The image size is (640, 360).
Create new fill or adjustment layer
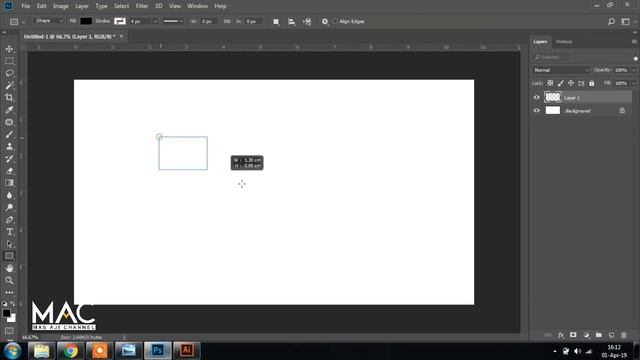click(x=586, y=335)
